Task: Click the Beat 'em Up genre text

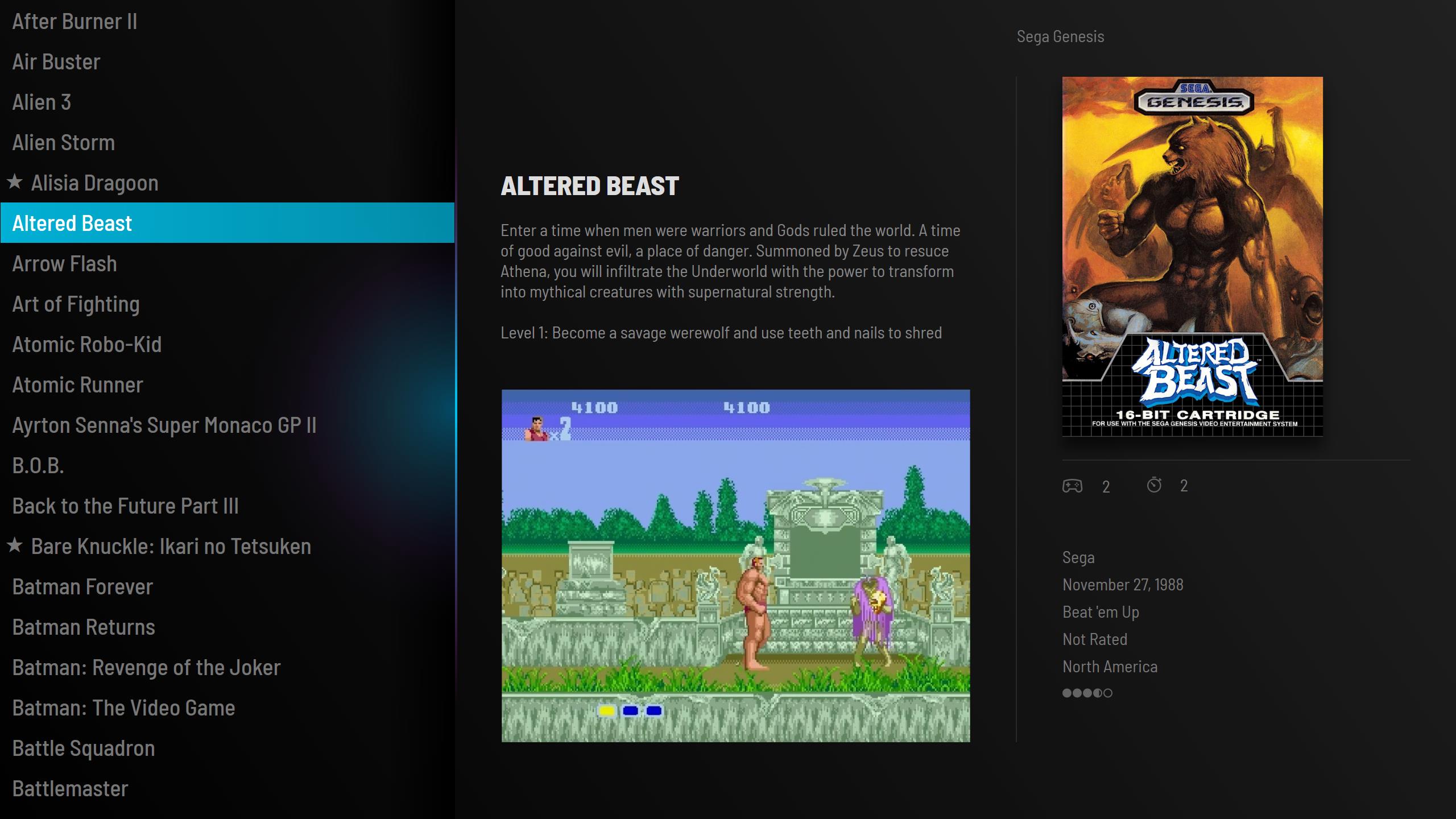Action: click(x=1101, y=612)
